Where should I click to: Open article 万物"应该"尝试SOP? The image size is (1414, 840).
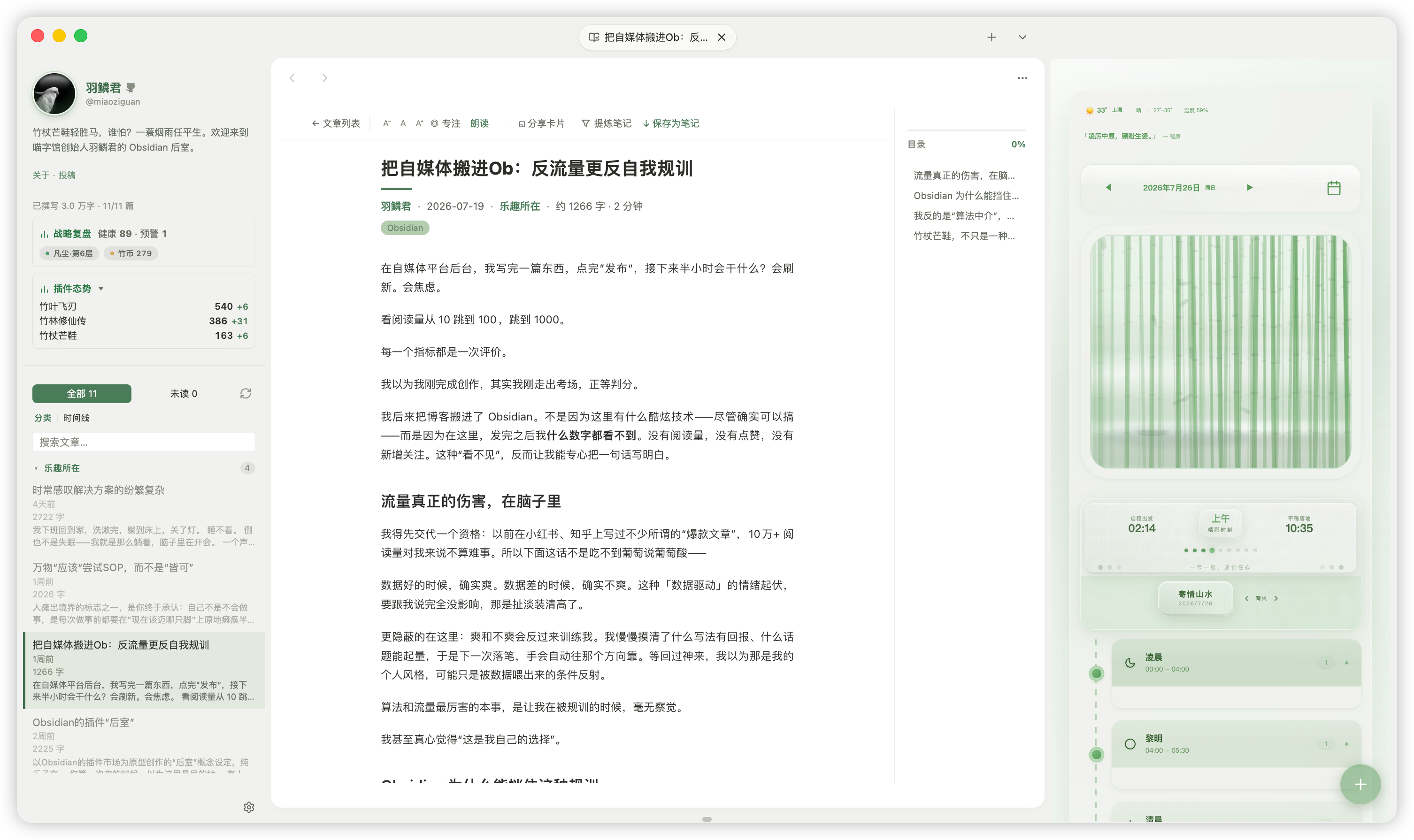point(143,593)
